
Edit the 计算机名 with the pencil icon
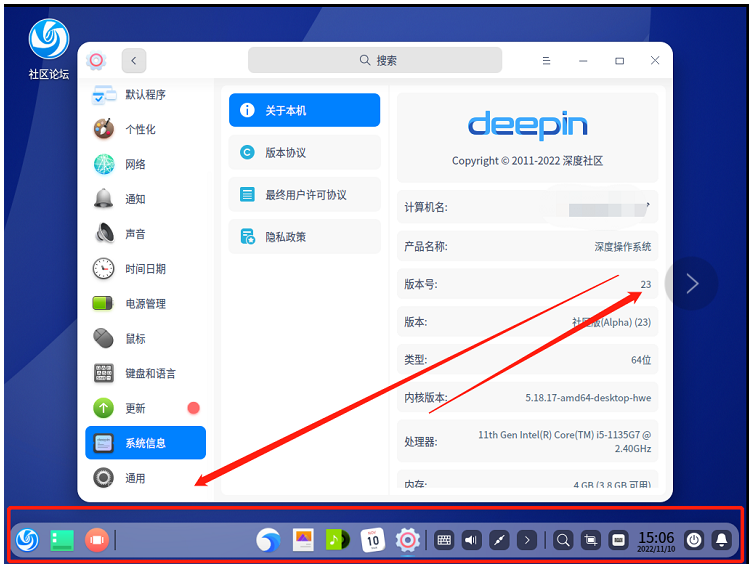click(x=648, y=205)
